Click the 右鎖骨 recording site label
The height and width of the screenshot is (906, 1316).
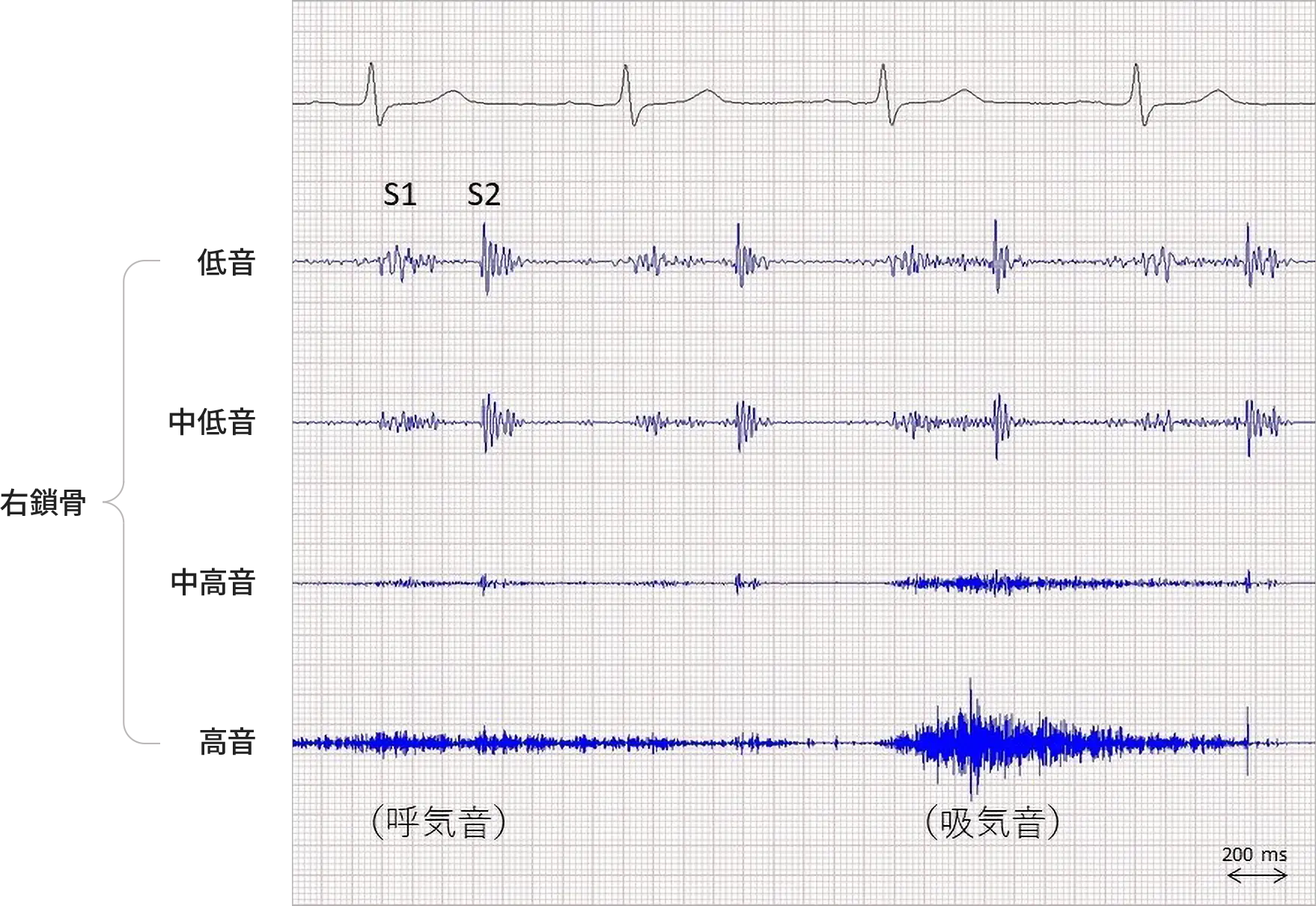[43, 502]
